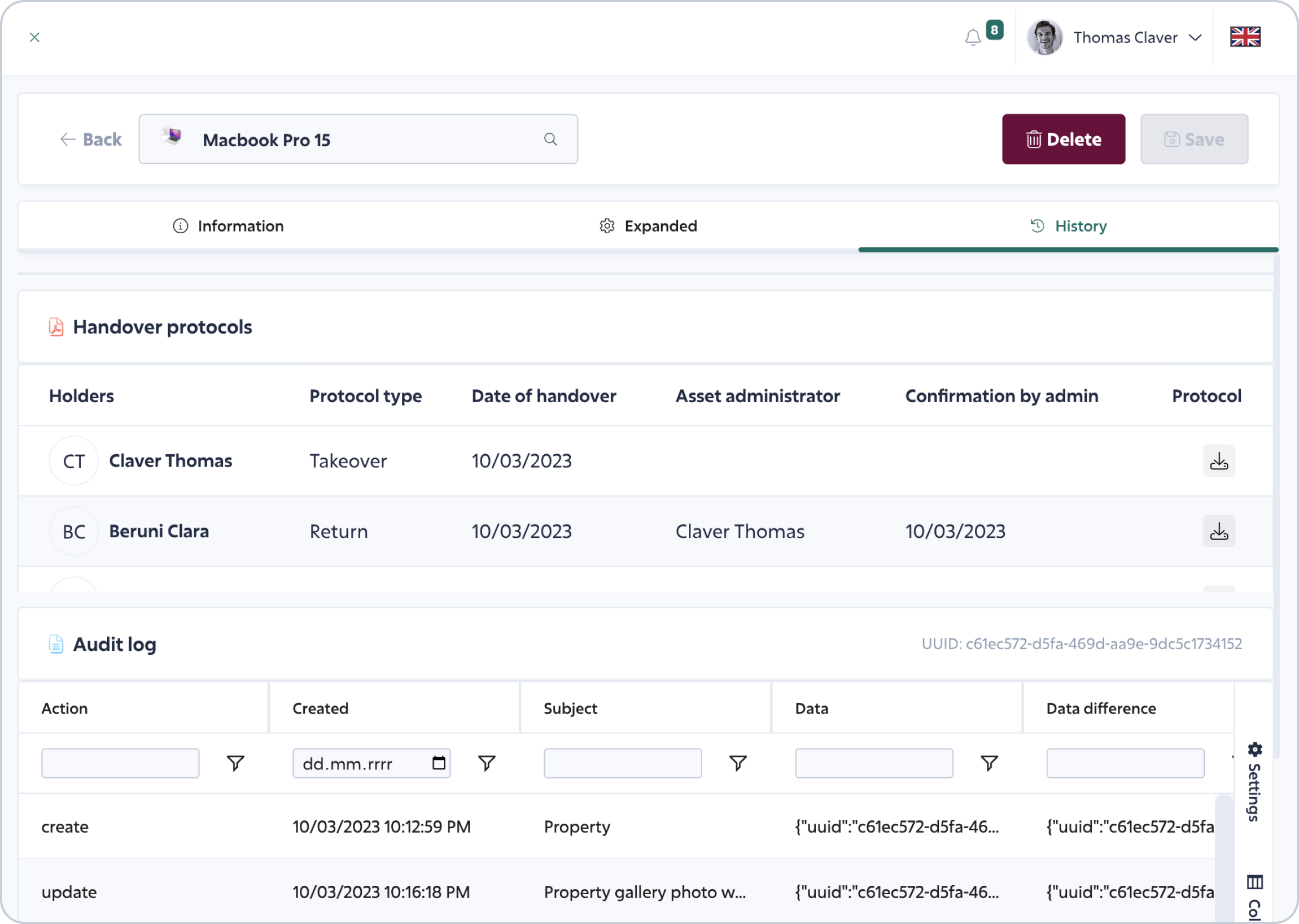Click the page vertical scrollbar

[1277, 506]
